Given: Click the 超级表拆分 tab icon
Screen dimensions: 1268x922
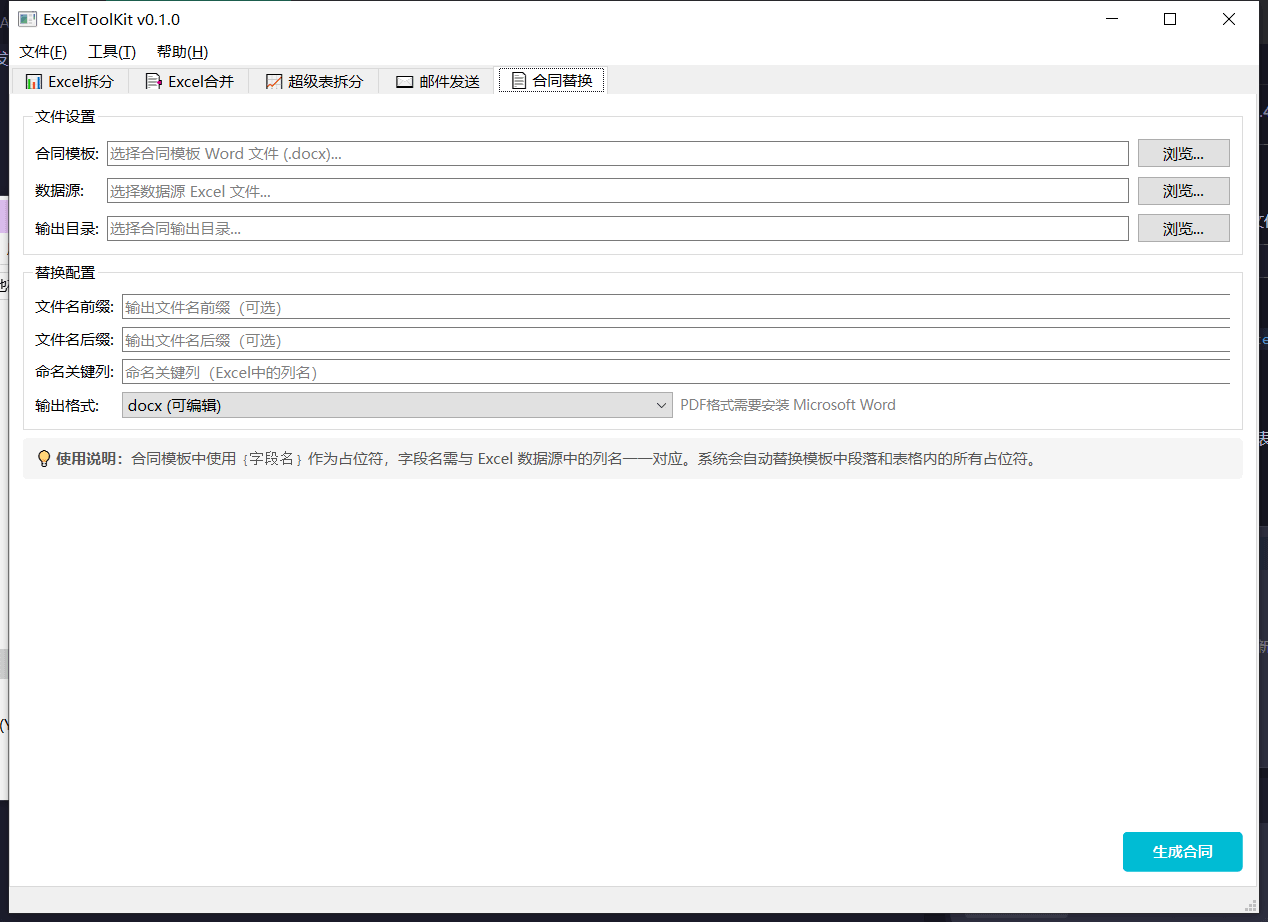Looking at the screenshot, I should [x=274, y=82].
